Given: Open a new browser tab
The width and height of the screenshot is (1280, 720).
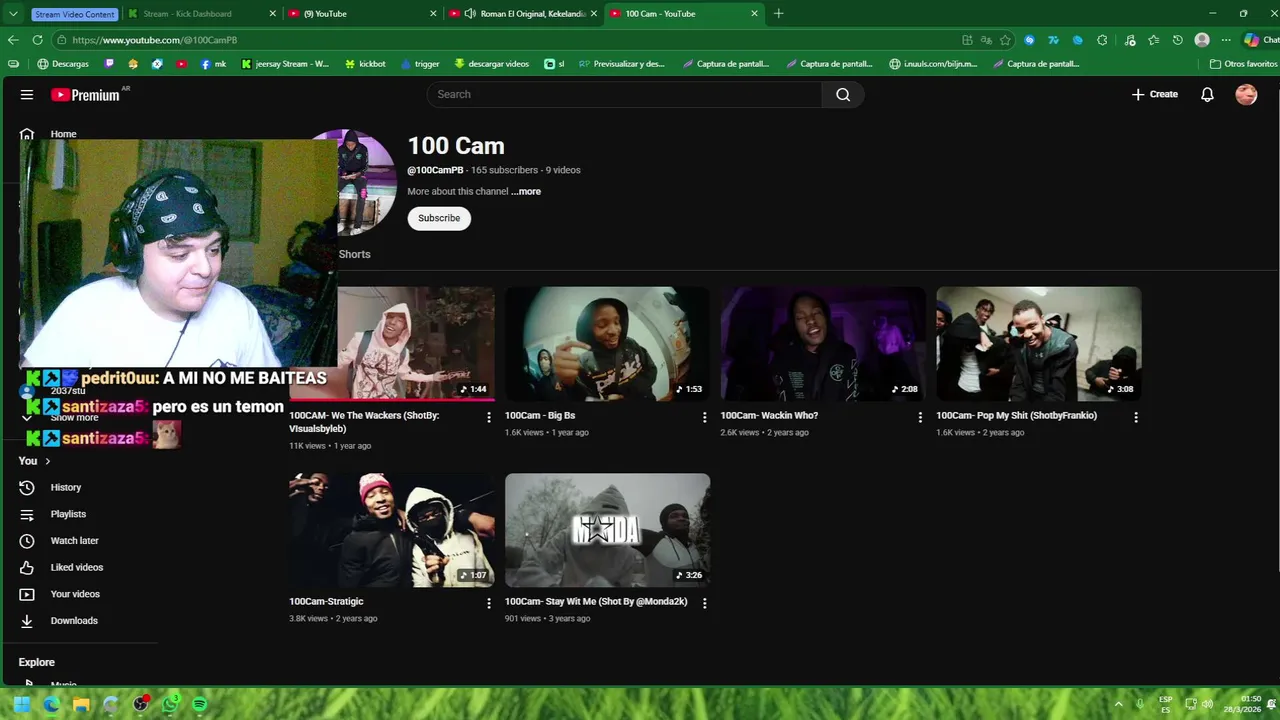Looking at the screenshot, I should (779, 14).
